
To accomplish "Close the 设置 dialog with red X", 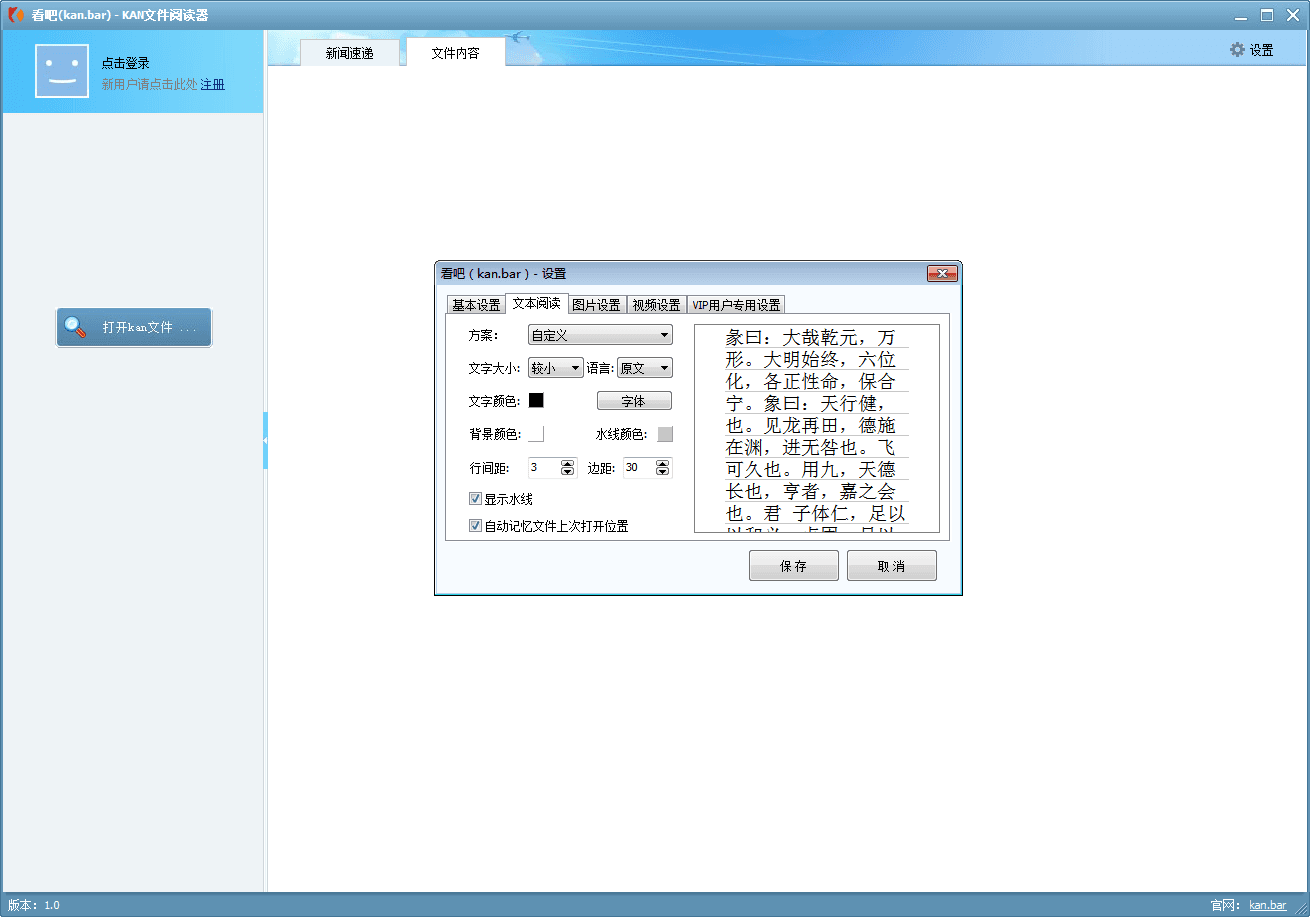I will click(942, 274).
